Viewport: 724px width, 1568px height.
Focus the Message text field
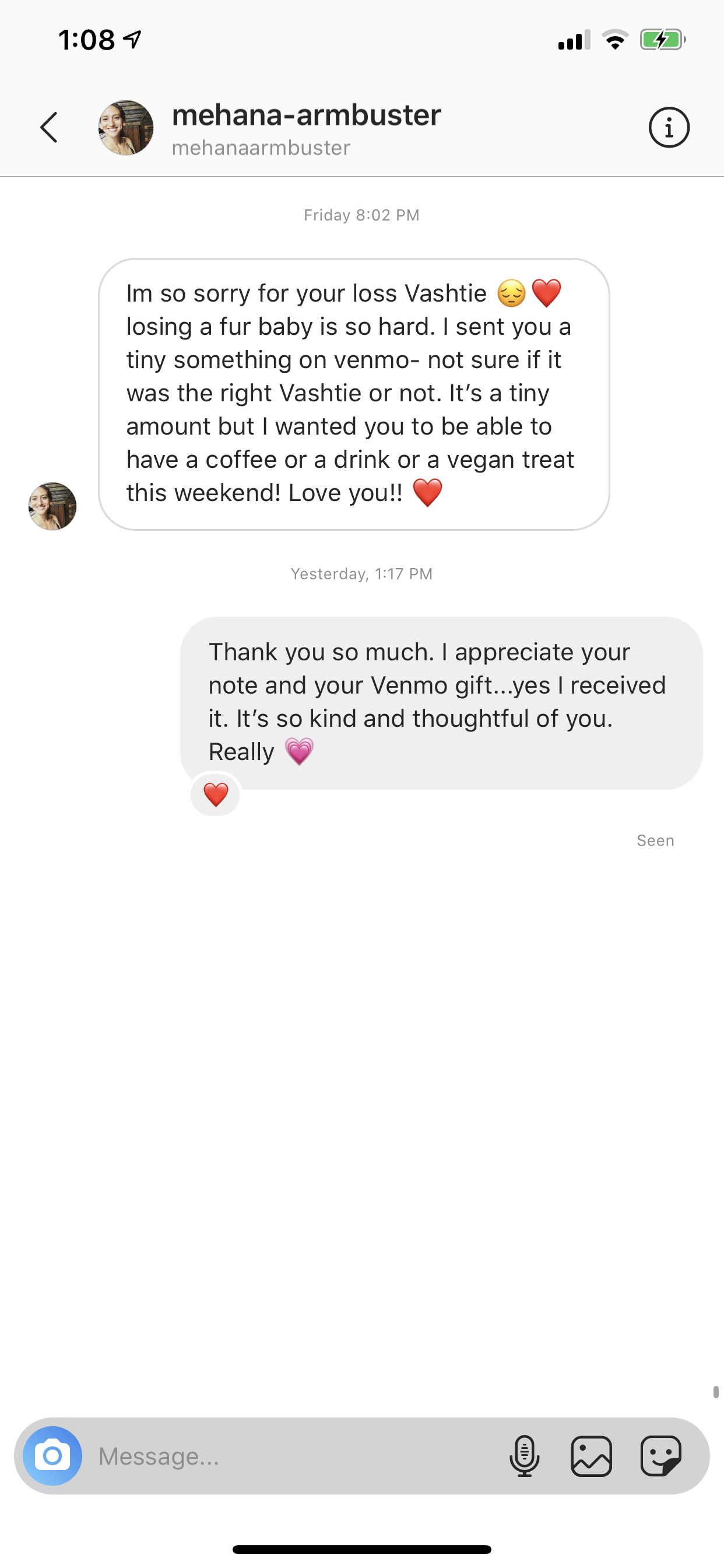pos(292,1455)
